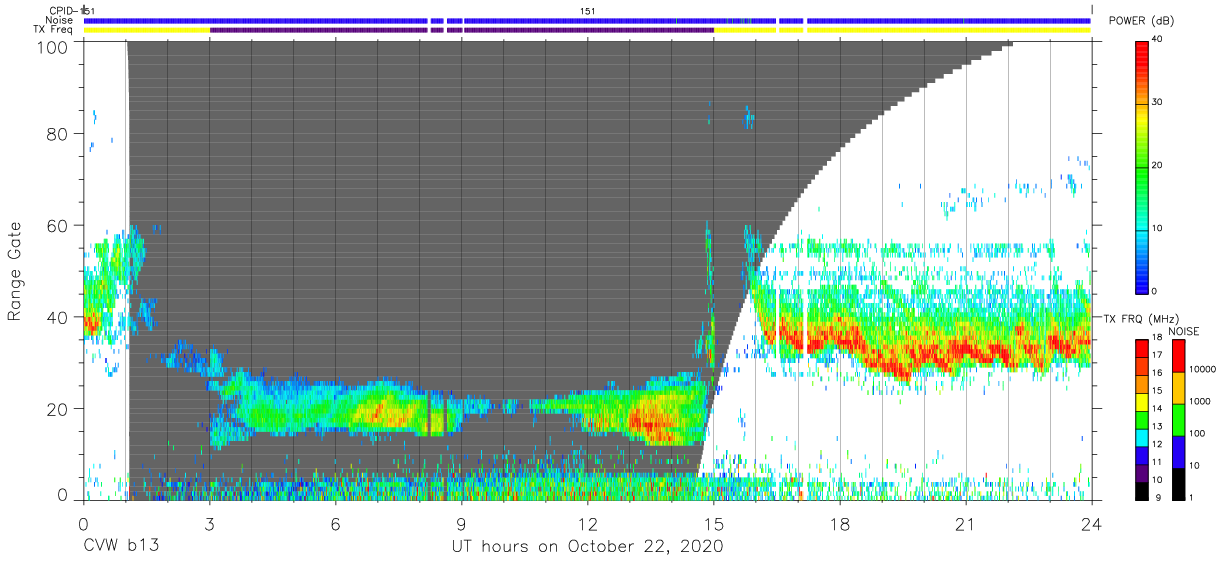
Task: Click the POWER (dB) colorbar title
Action: click(1143, 21)
